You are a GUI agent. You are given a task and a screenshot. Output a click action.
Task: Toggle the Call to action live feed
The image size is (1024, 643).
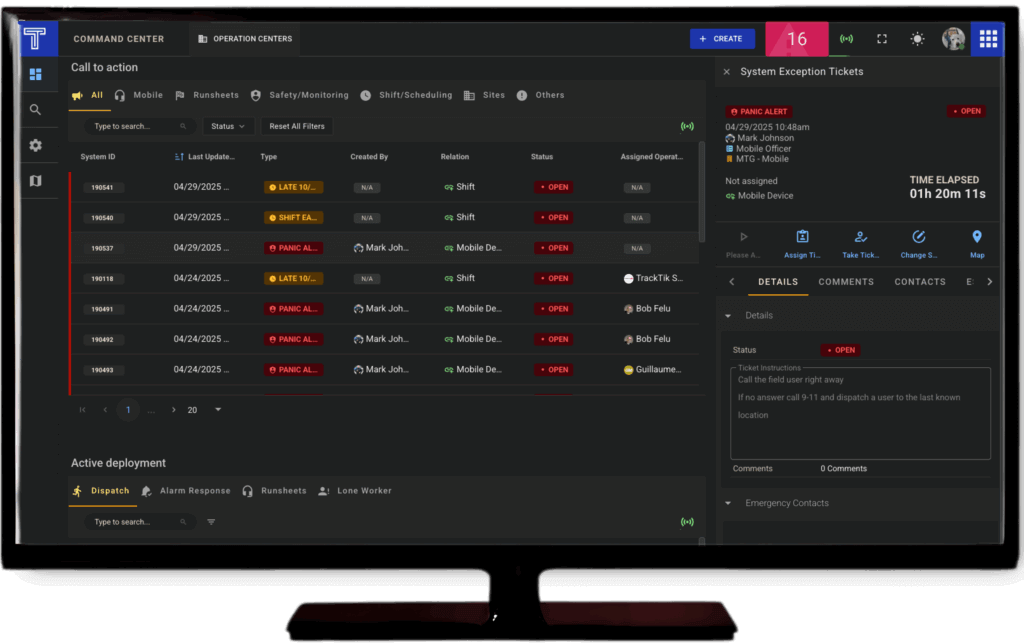[x=687, y=127]
